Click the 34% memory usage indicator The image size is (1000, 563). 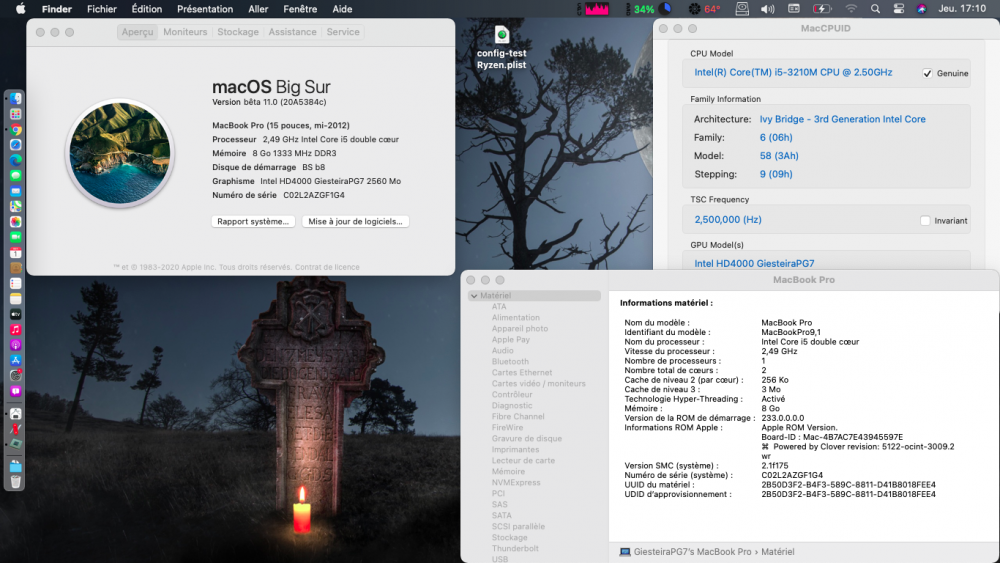coord(648,9)
